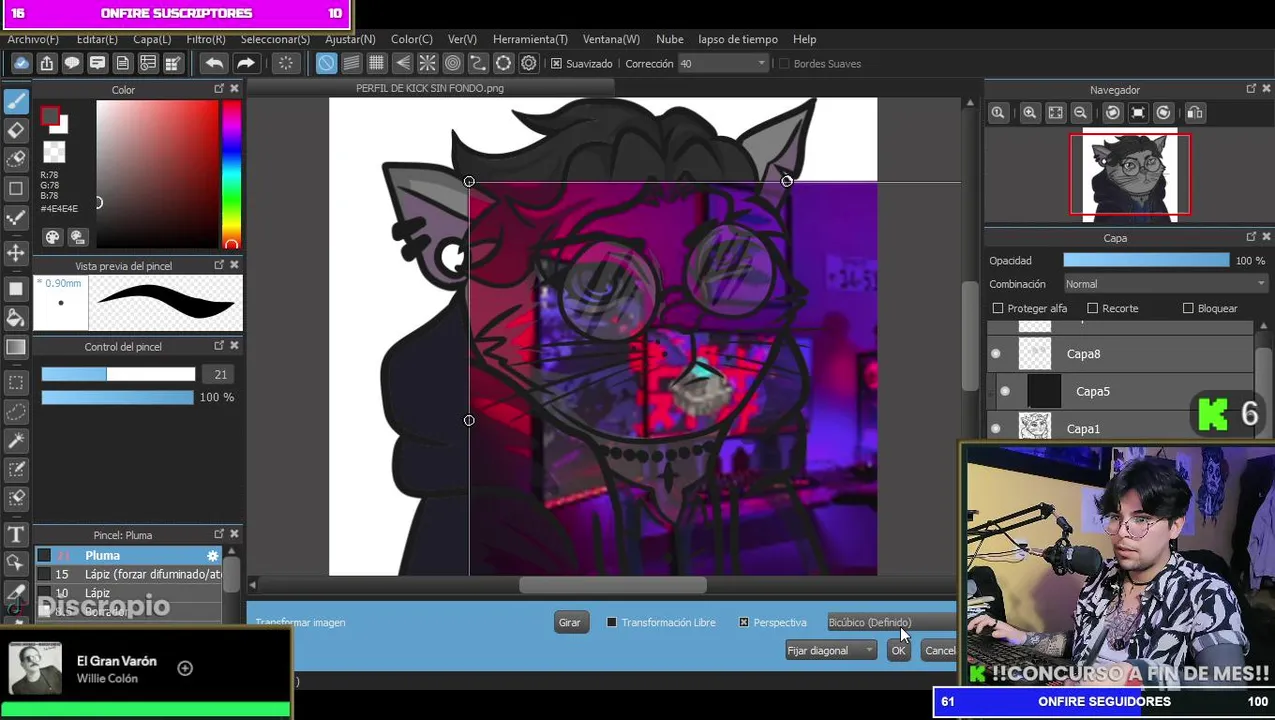Select the Bucket fill tool
This screenshot has height=720, width=1275.
click(x=16, y=318)
